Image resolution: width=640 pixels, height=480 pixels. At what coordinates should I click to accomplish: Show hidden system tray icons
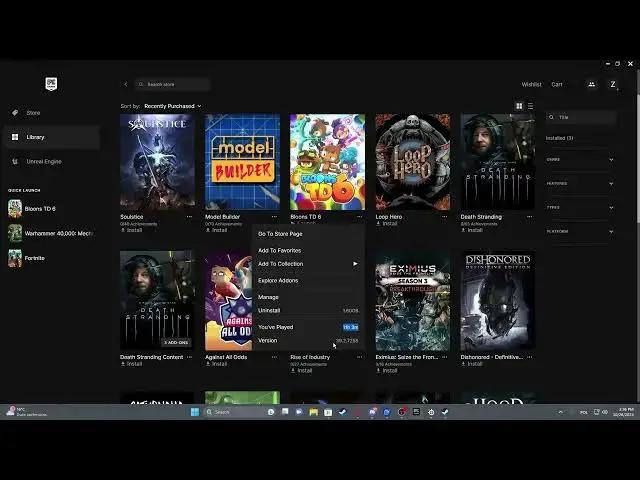tap(560, 412)
